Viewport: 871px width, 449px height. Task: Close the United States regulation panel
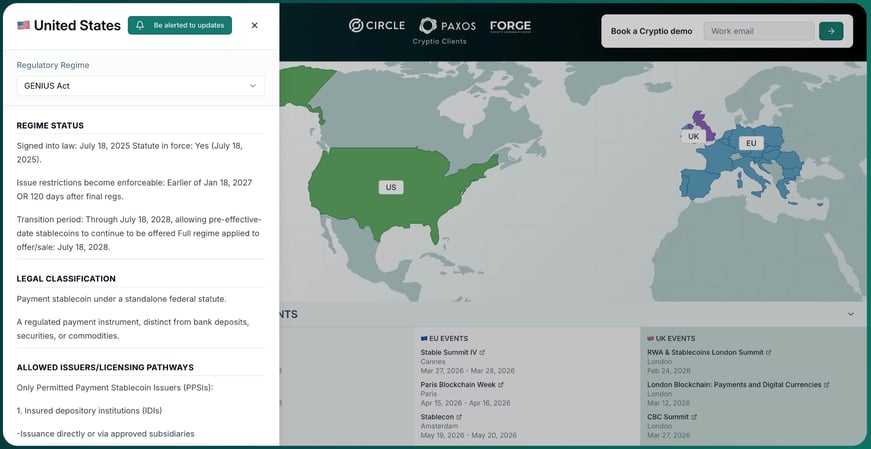coord(254,25)
